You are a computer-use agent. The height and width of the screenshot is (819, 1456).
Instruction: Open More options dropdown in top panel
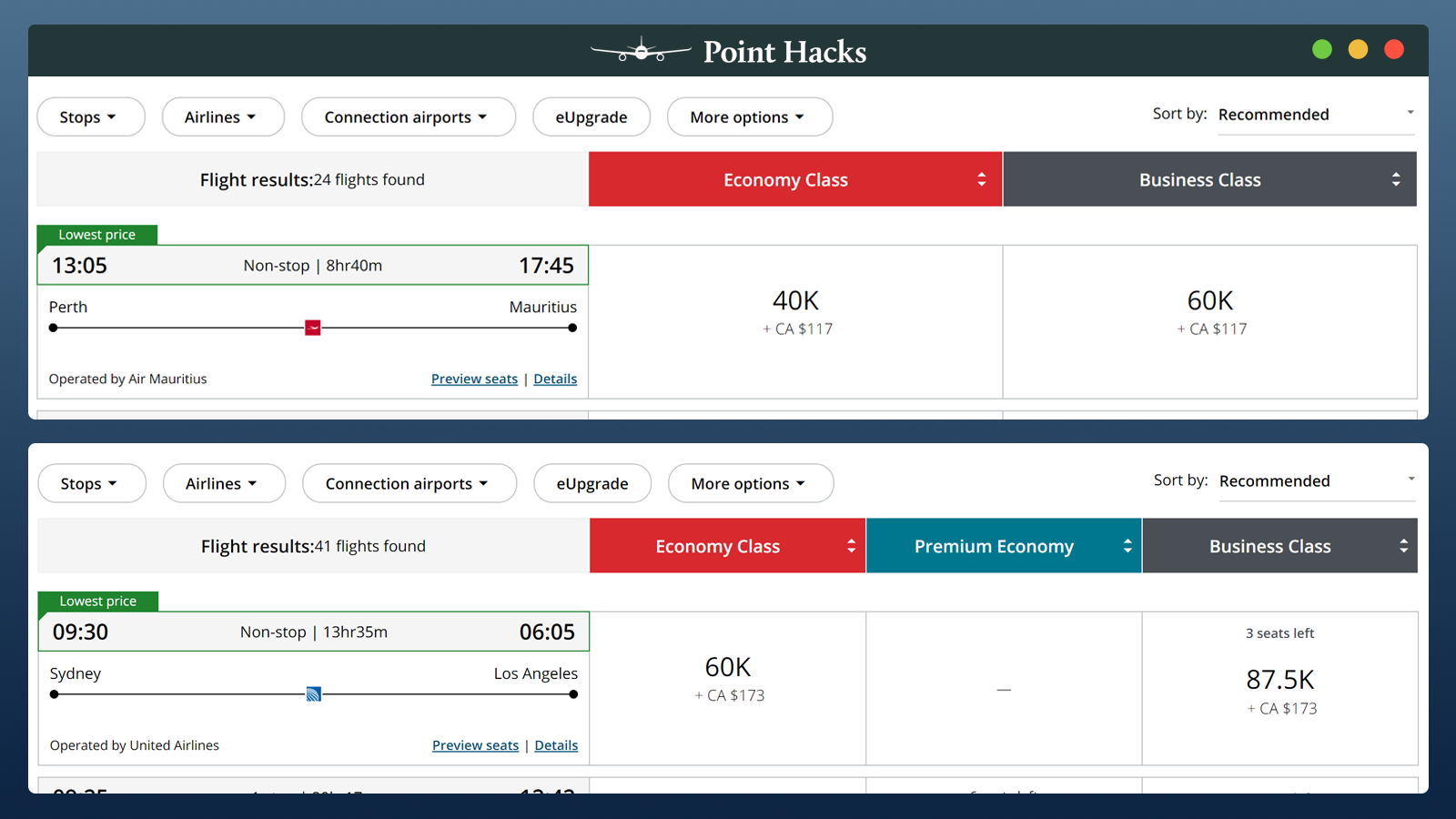pyautogui.click(x=750, y=116)
